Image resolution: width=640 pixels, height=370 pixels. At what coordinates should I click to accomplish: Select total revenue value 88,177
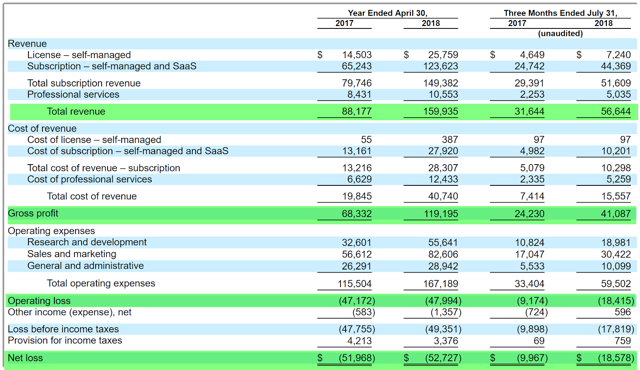[357, 111]
